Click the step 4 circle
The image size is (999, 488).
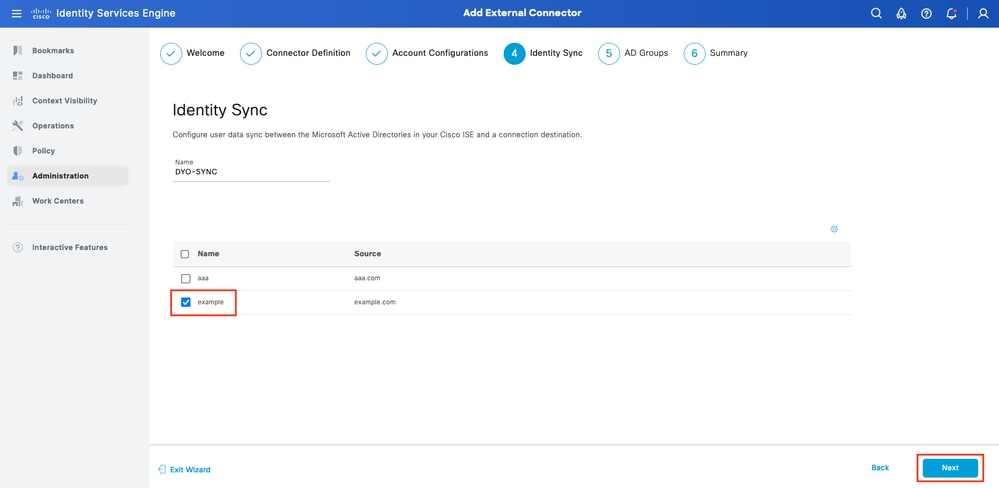pos(514,54)
